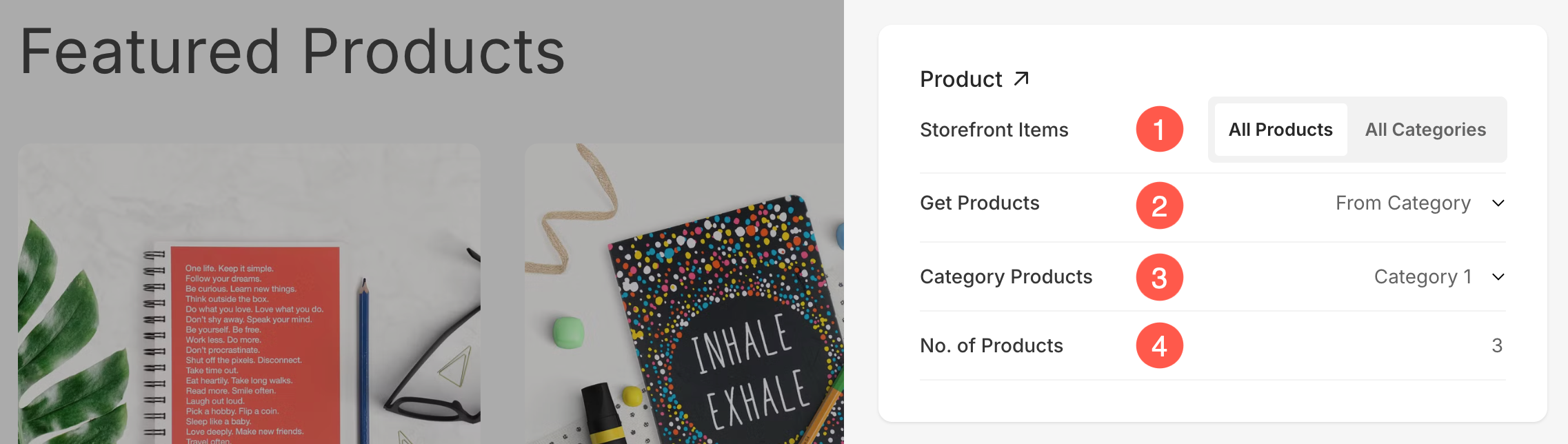Image resolution: width=1568 pixels, height=444 pixels.
Task: Click the Get Products label
Action: [979, 203]
